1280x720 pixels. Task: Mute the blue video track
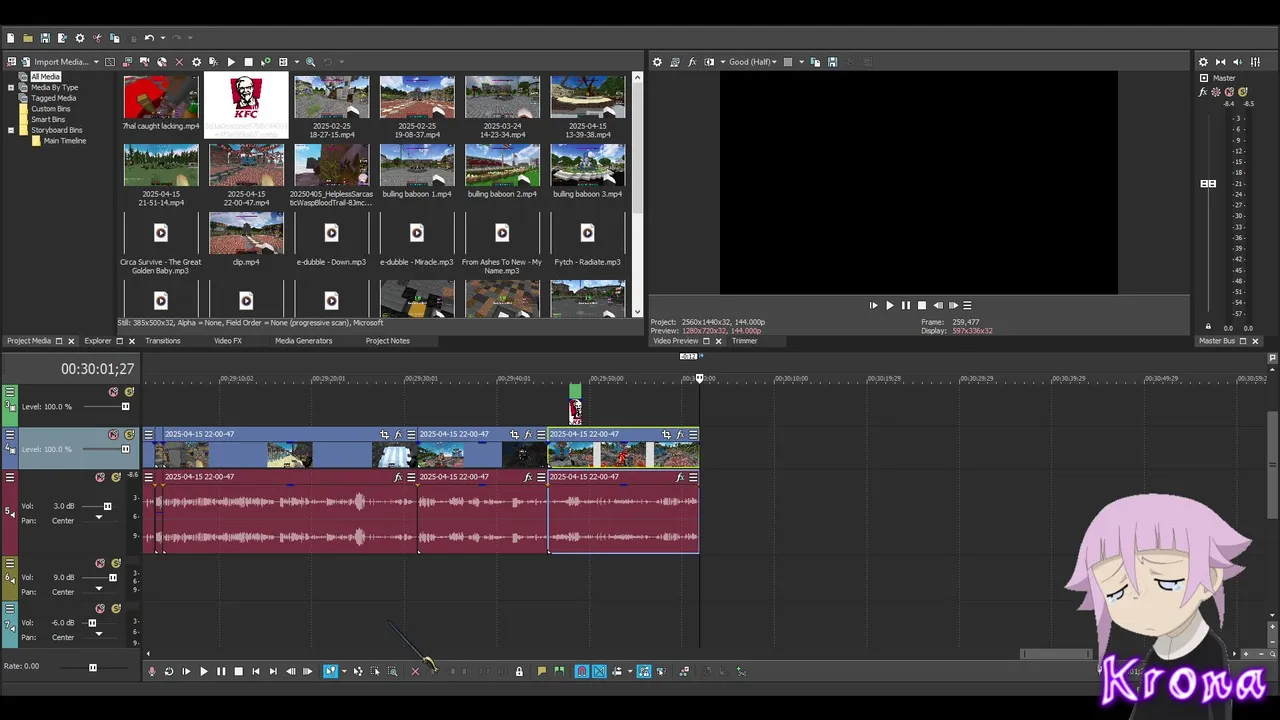(x=113, y=435)
